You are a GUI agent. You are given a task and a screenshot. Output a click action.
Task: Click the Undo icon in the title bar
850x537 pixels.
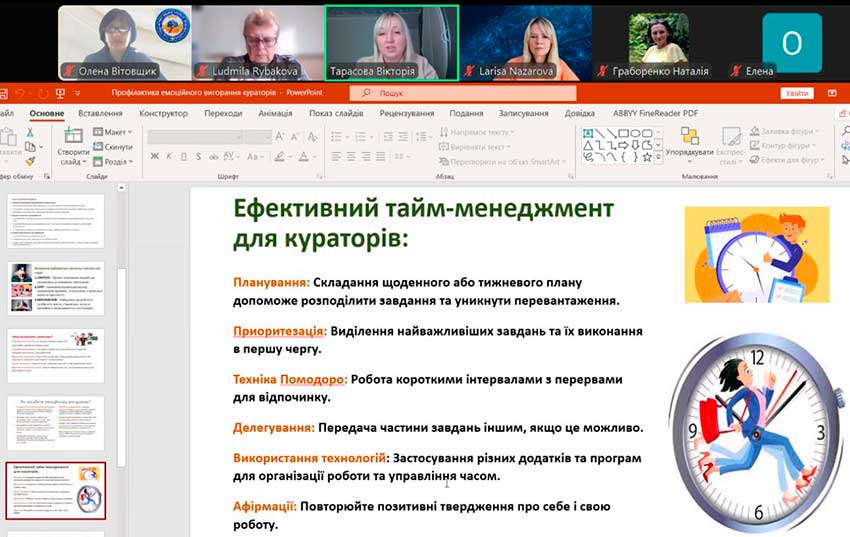20,93
